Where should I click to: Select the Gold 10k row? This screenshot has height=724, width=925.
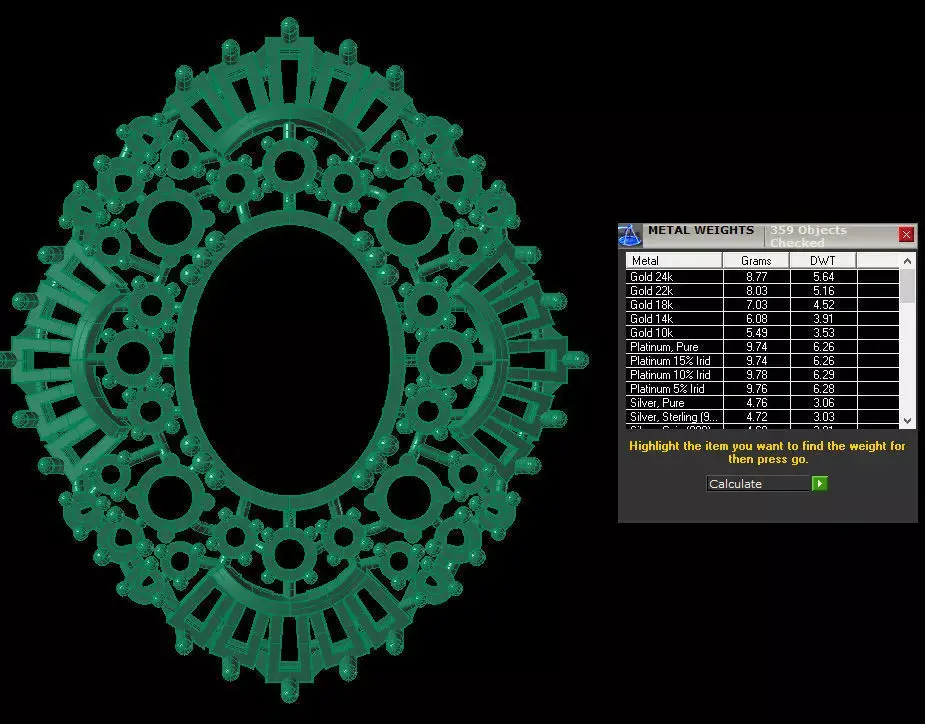pos(762,333)
